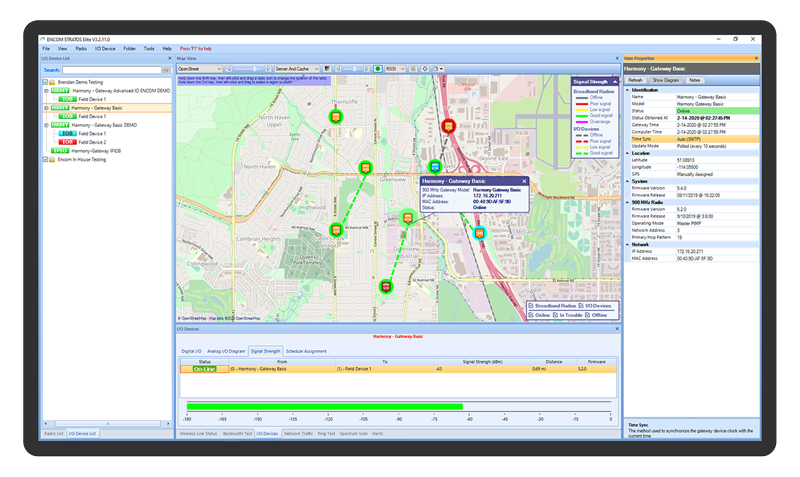Collapse the Harmony - Gateway Basic DEMO tree node
This screenshot has height=477, width=800.
[46, 125]
